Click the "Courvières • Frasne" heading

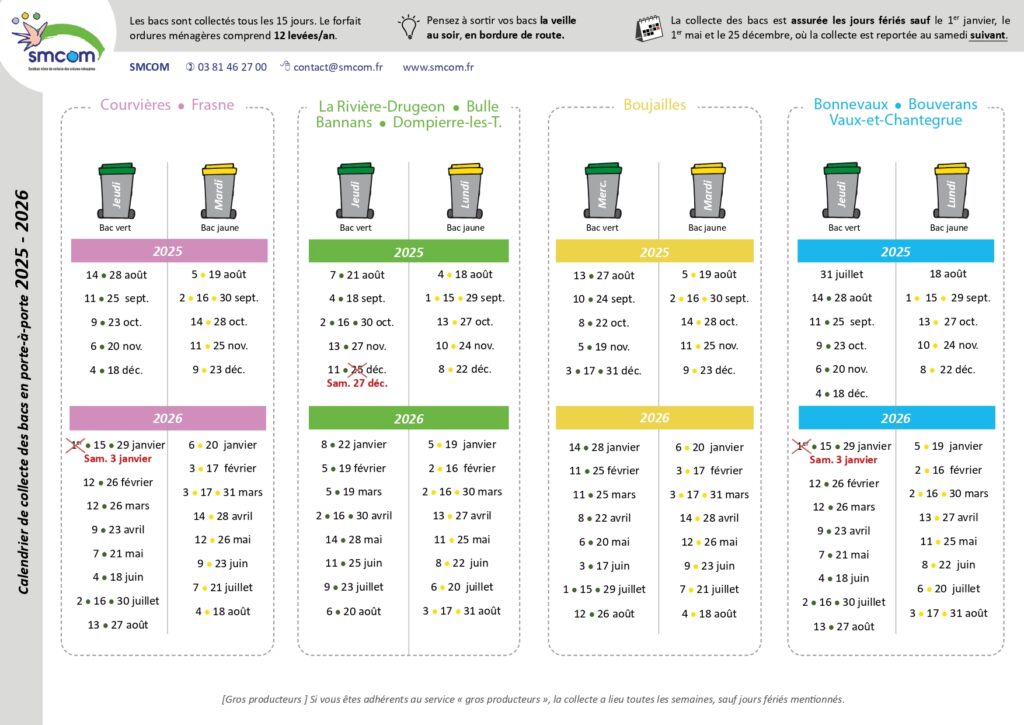167,105
